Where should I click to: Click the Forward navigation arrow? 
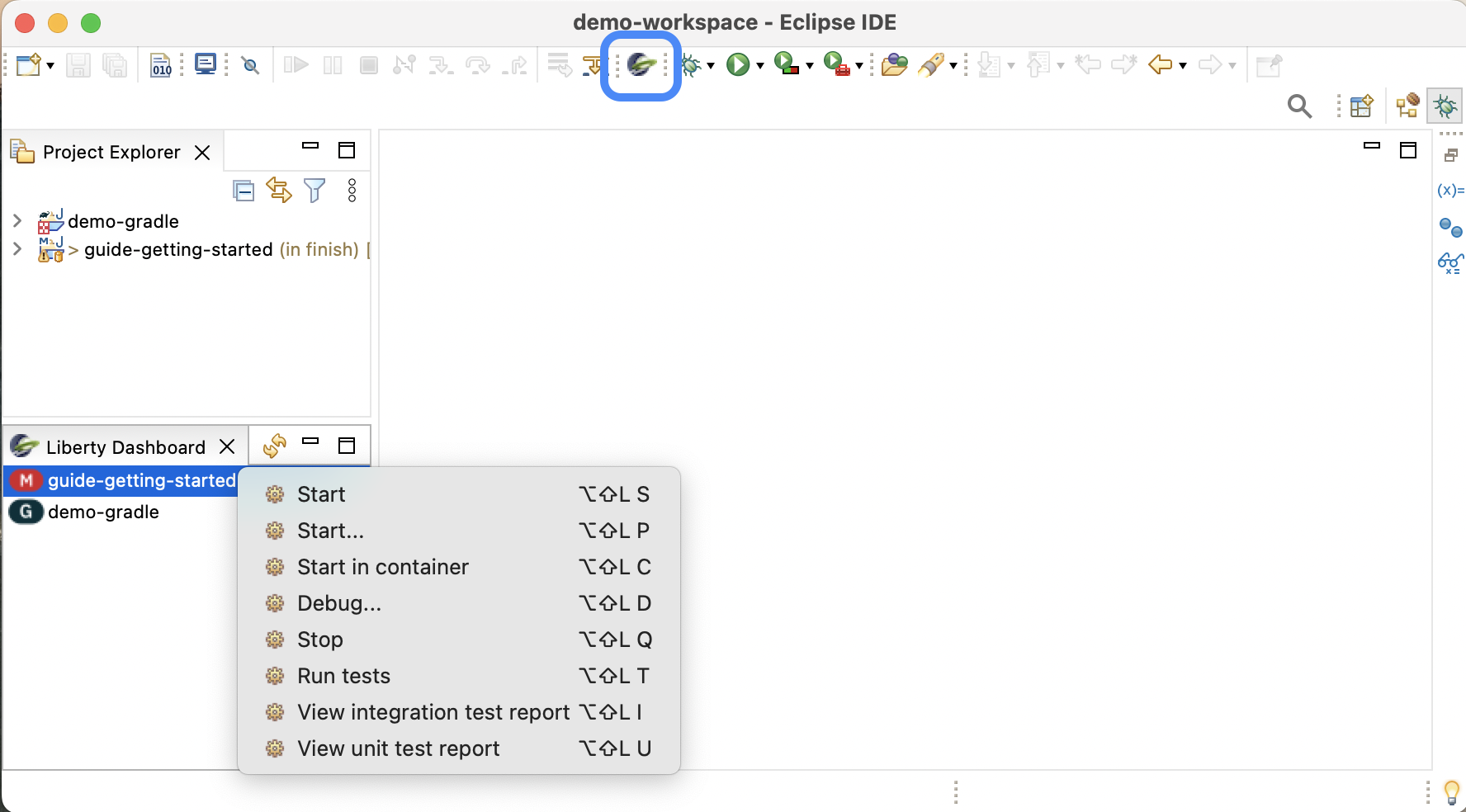click(1209, 64)
